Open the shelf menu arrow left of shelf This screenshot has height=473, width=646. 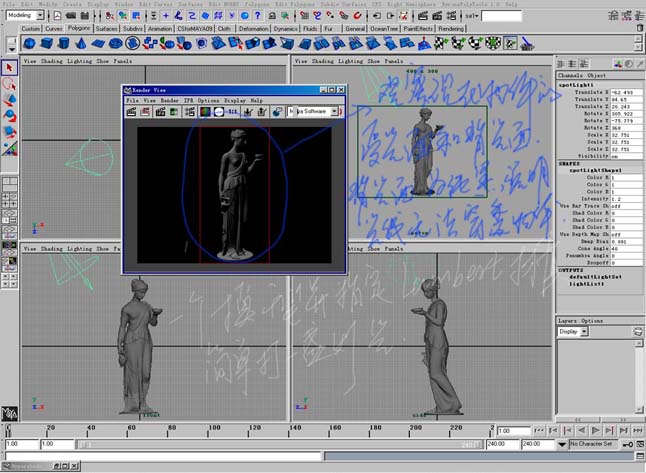[x=12, y=48]
